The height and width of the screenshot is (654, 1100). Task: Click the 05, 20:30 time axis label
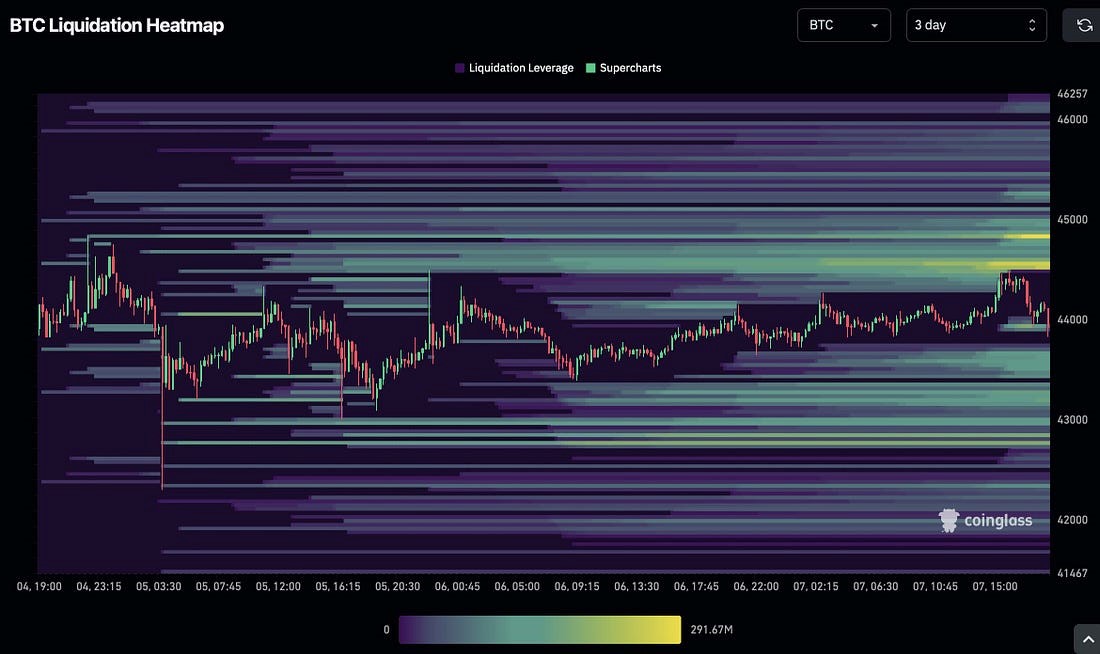point(398,587)
